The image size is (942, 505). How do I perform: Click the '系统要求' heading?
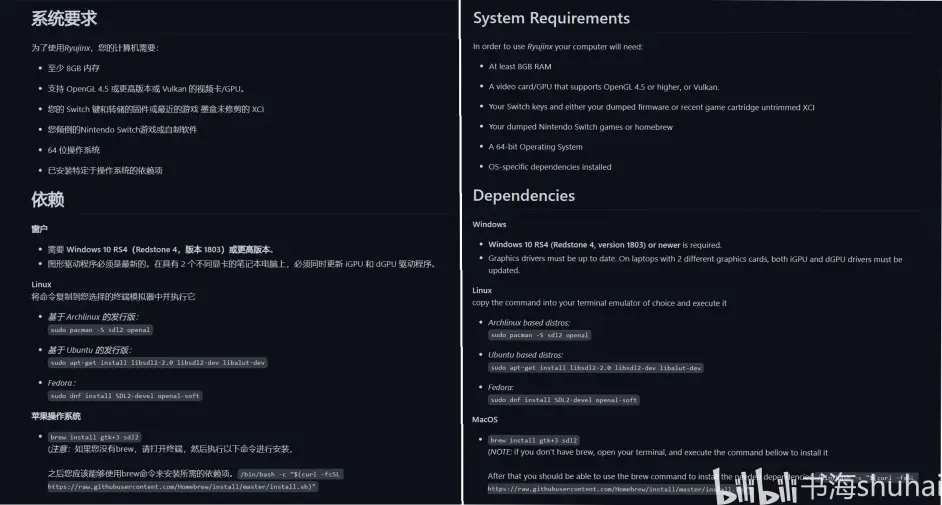[x=64, y=19]
